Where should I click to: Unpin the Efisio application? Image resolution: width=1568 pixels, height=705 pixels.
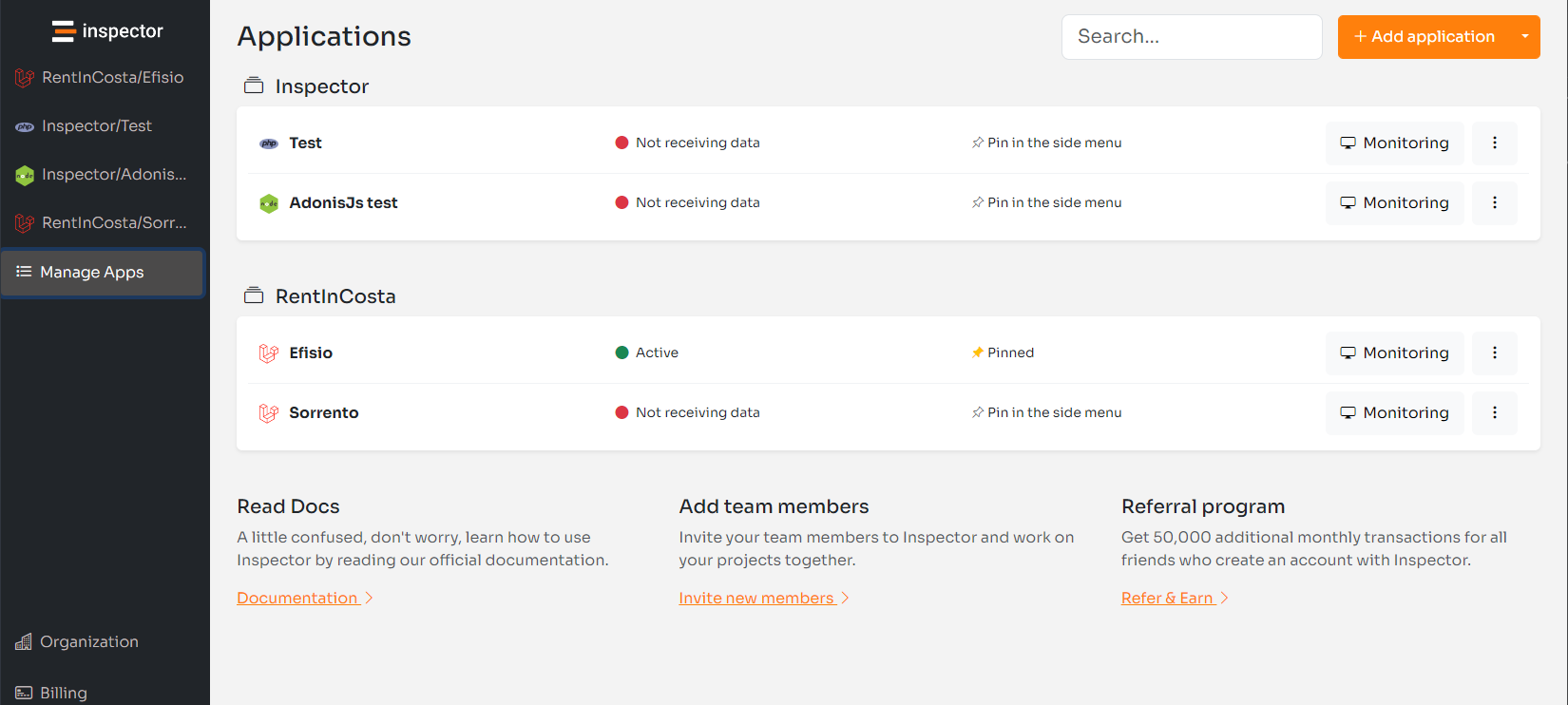click(x=1003, y=352)
